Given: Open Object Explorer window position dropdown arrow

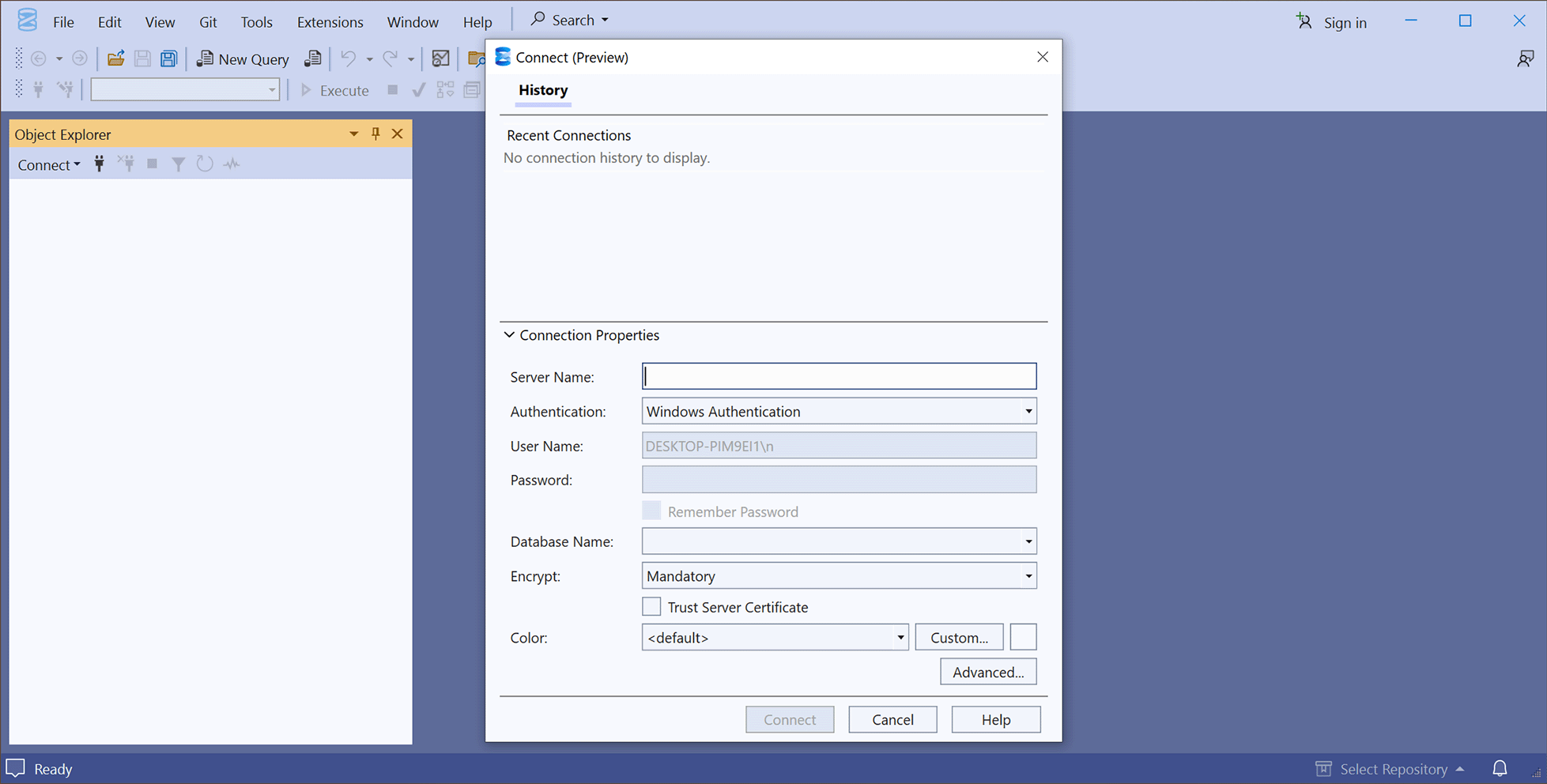Looking at the screenshot, I should [x=353, y=134].
